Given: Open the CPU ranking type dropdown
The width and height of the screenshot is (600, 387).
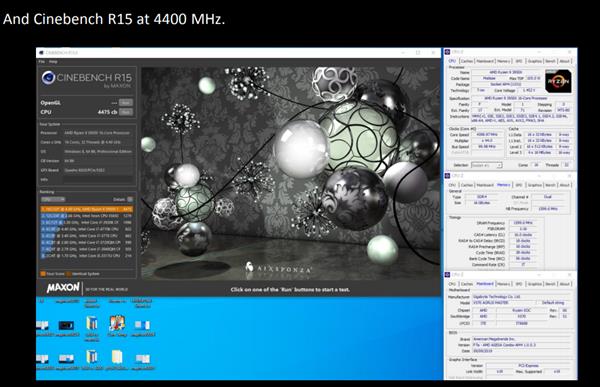Looking at the screenshot, I should 53,199.
